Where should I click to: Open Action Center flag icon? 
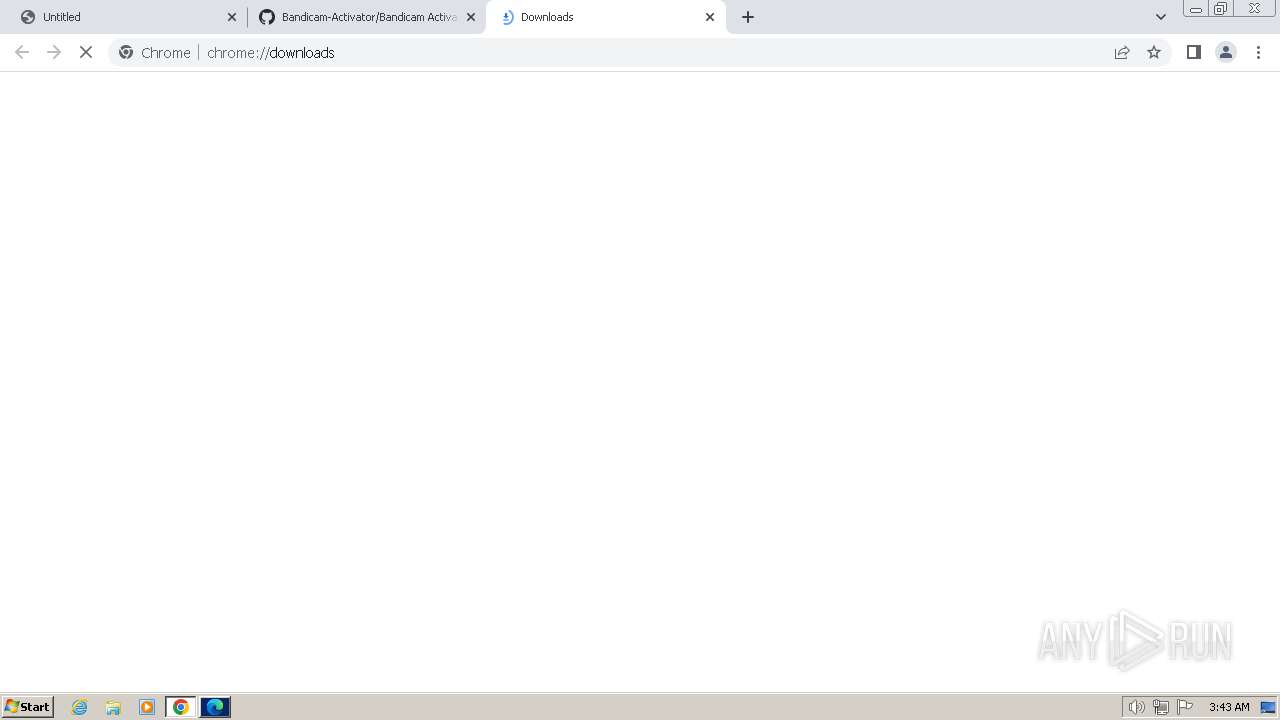(1185, 707)
